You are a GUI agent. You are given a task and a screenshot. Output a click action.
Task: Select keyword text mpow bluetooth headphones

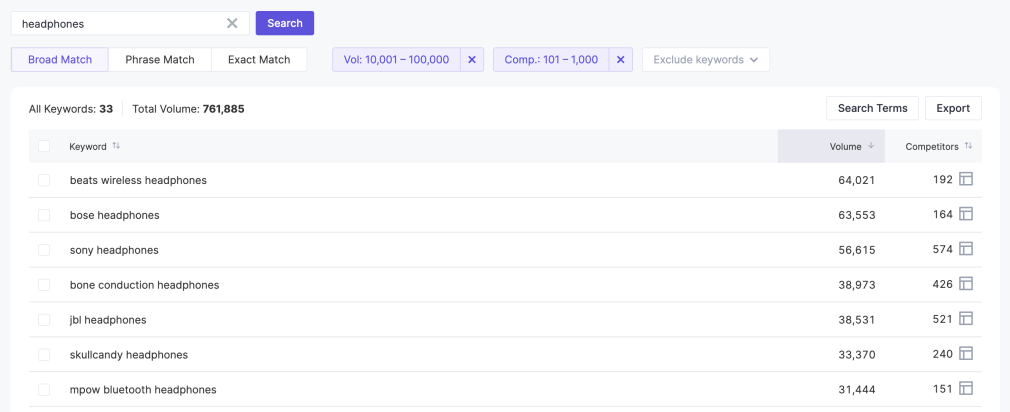tap(143, 389)
